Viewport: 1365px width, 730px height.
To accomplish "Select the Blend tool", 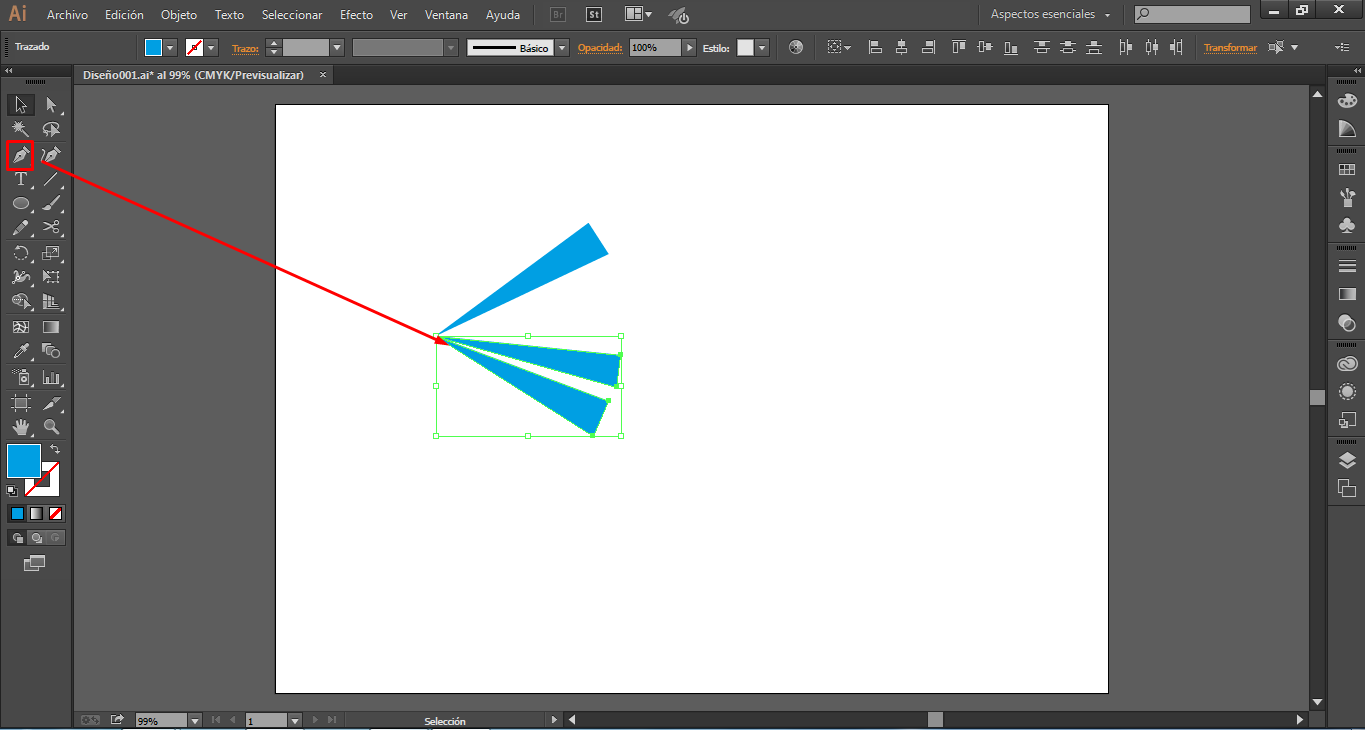I will [51, 351].
